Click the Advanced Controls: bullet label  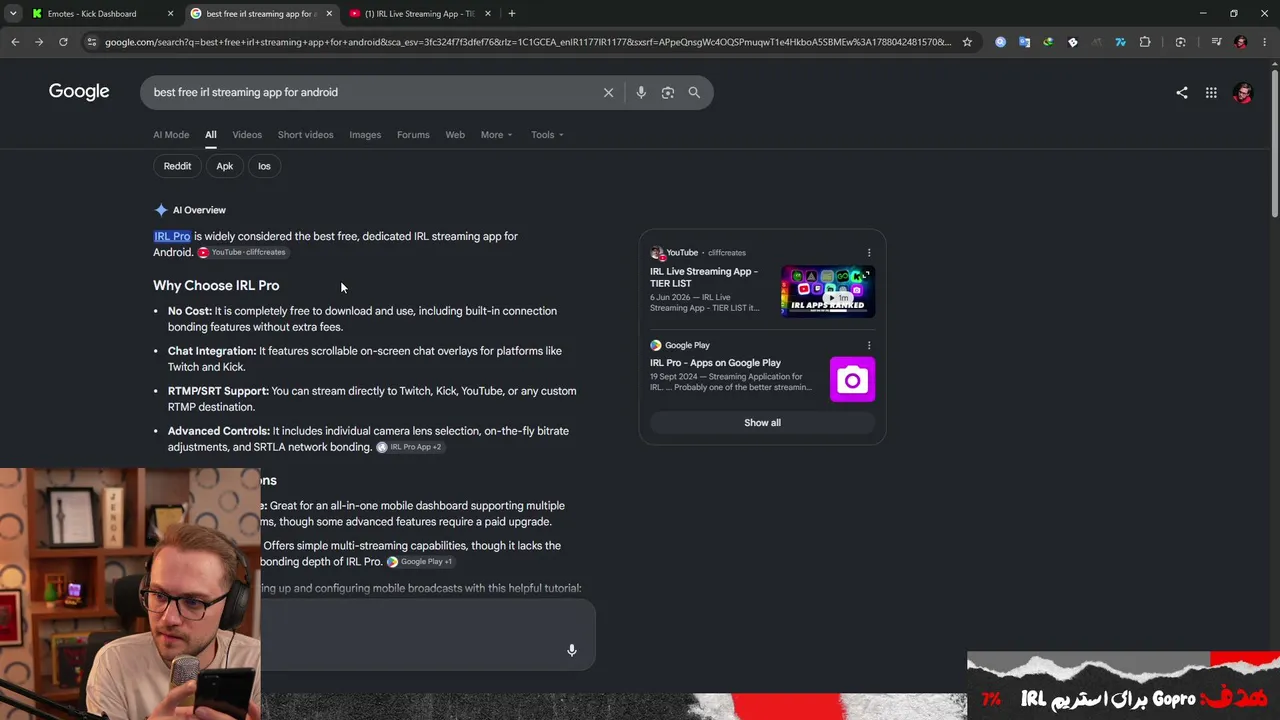coord(219,431)
